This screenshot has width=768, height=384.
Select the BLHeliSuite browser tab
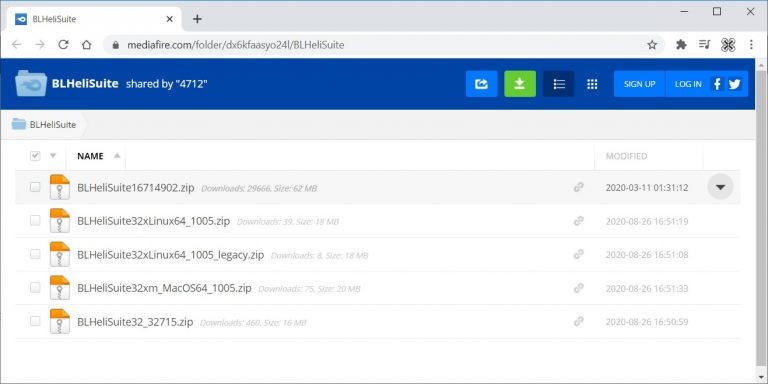(x=94, y=19)
